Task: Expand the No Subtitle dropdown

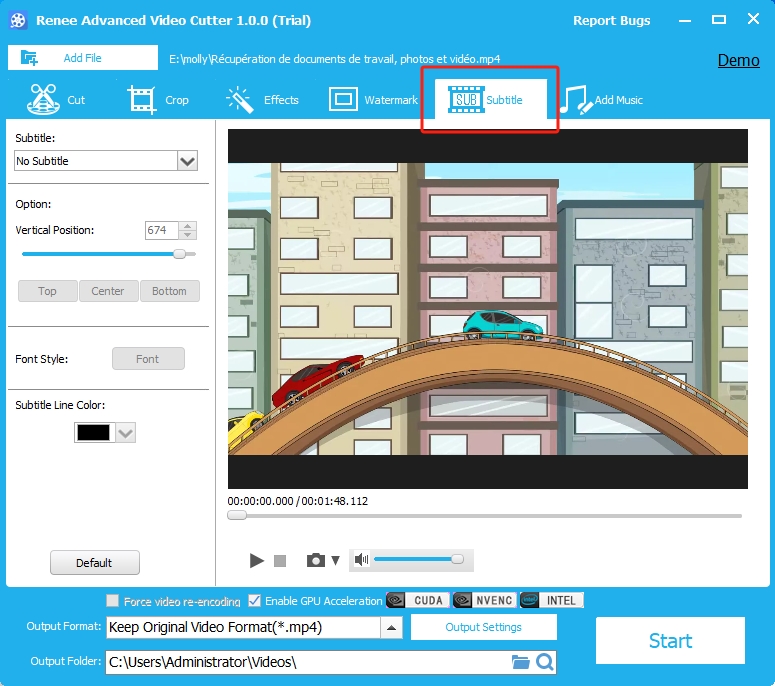Action: click(x=187, y=161)
